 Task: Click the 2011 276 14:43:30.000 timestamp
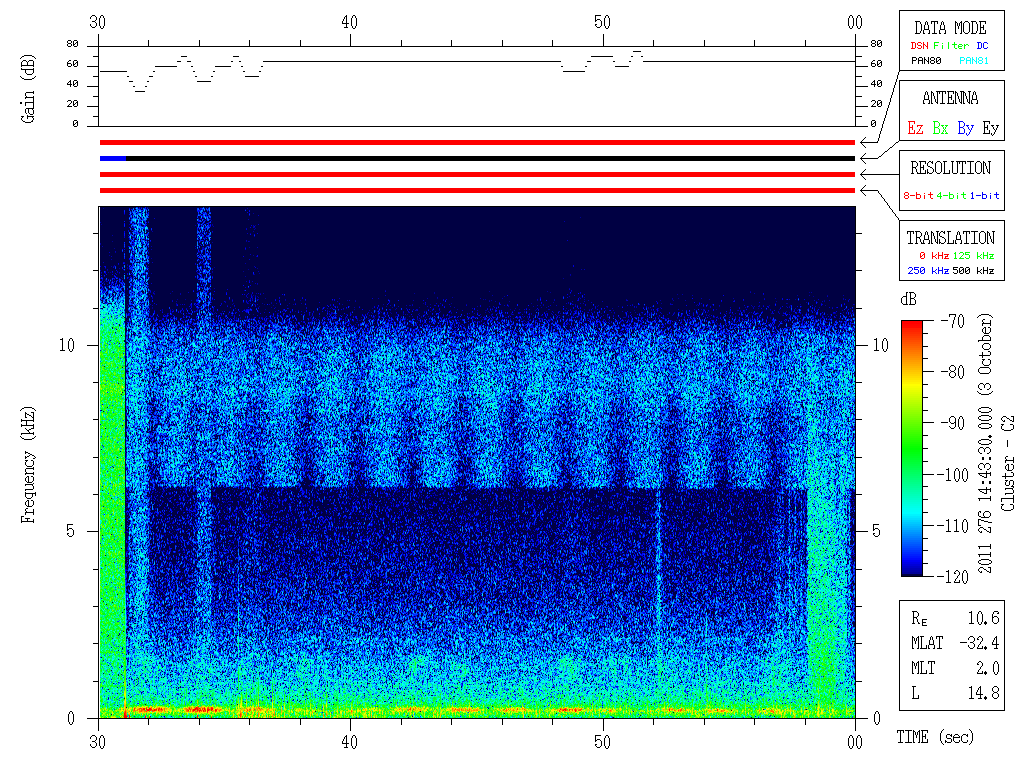coord(985,490)
